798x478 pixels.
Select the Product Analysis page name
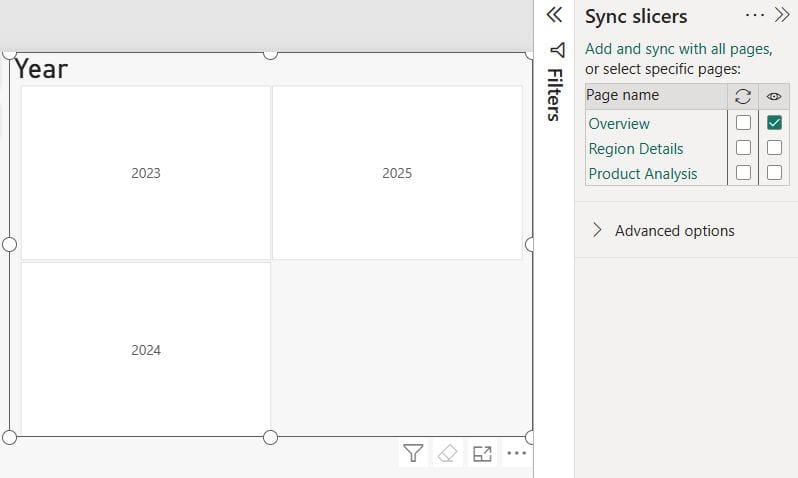[x=643, y=174]
